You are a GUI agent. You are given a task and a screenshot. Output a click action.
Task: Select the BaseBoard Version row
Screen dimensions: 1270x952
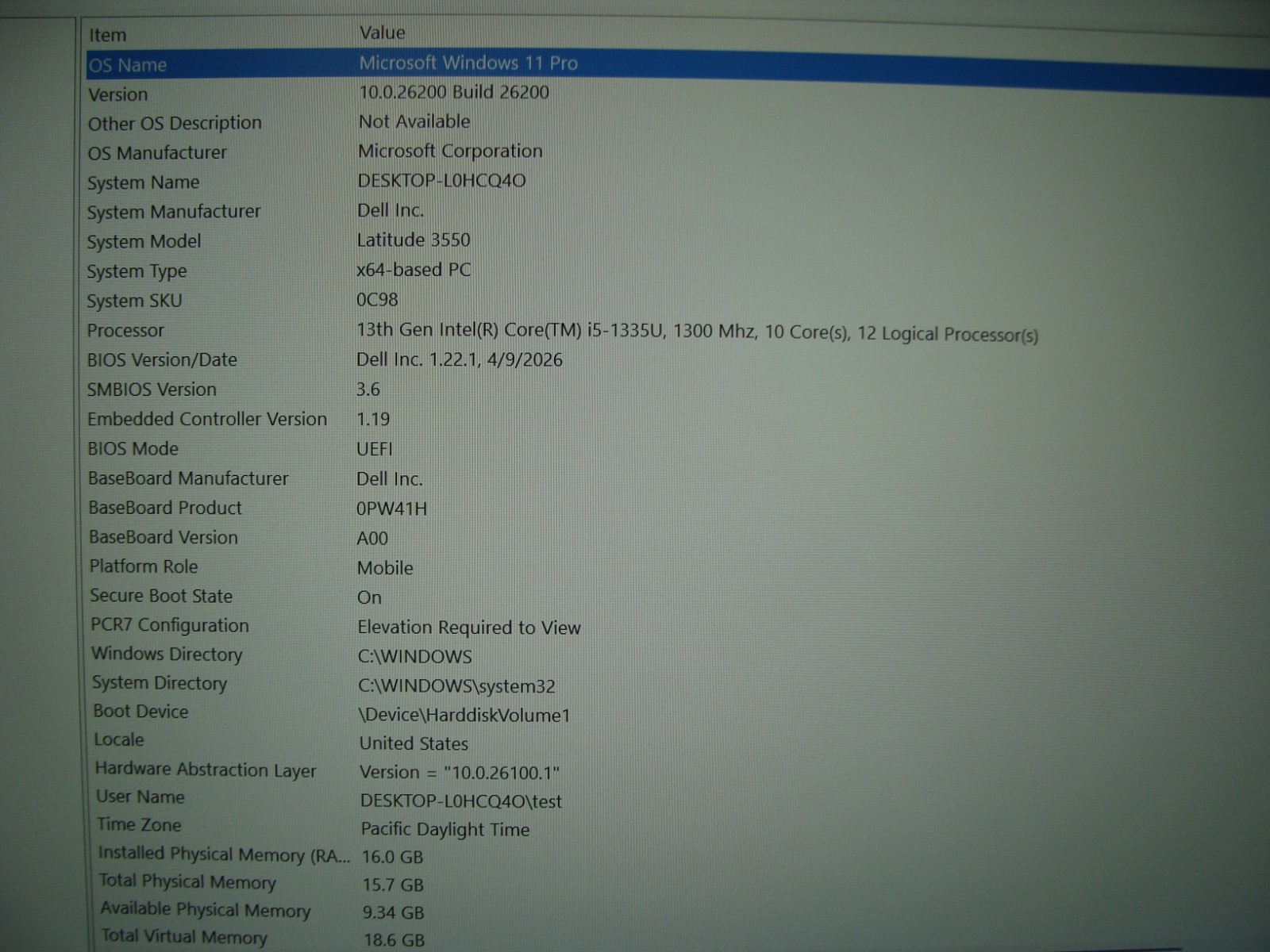click(x=164, y=537)
